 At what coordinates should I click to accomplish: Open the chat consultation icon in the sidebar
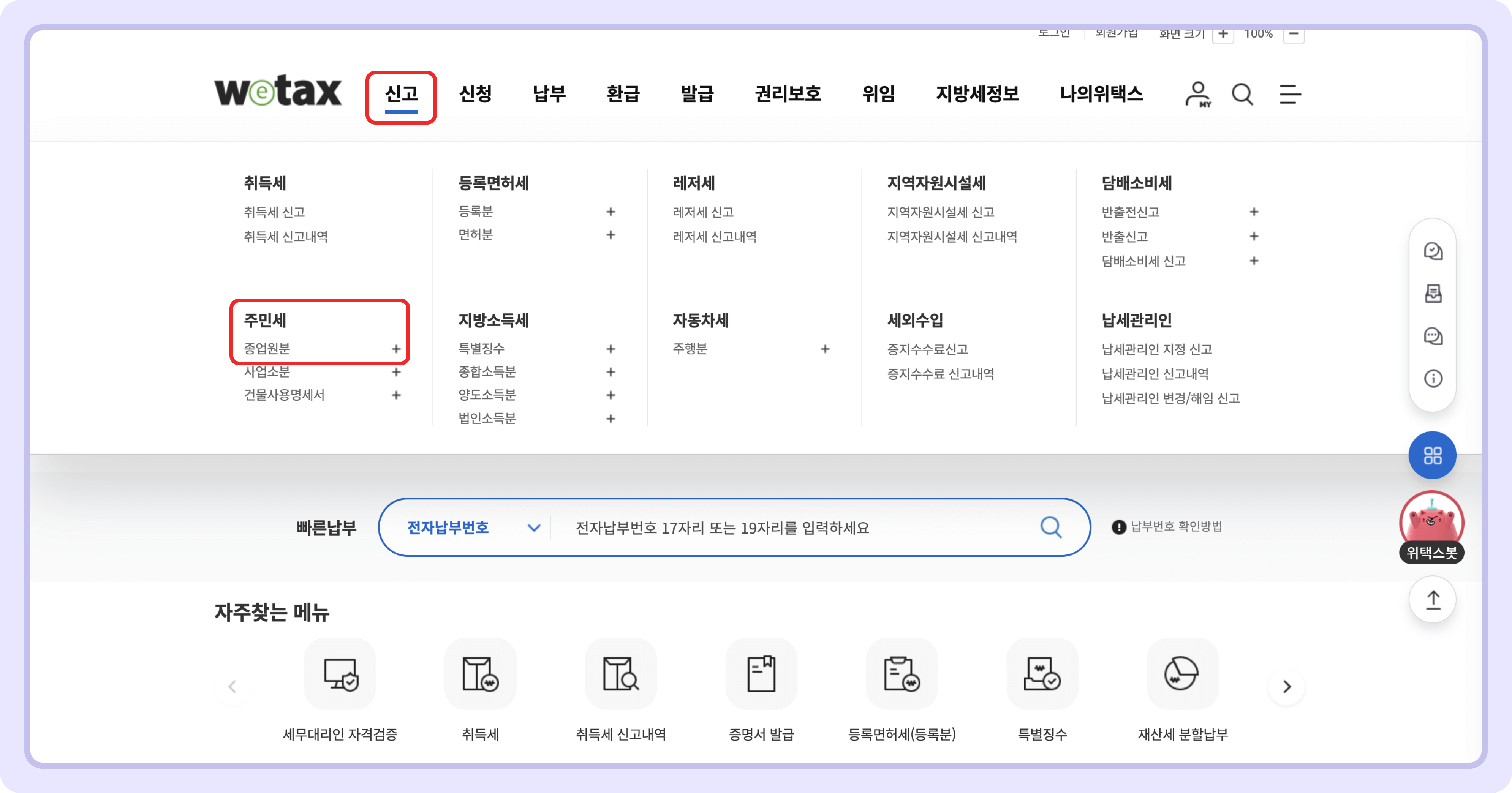1433,336
